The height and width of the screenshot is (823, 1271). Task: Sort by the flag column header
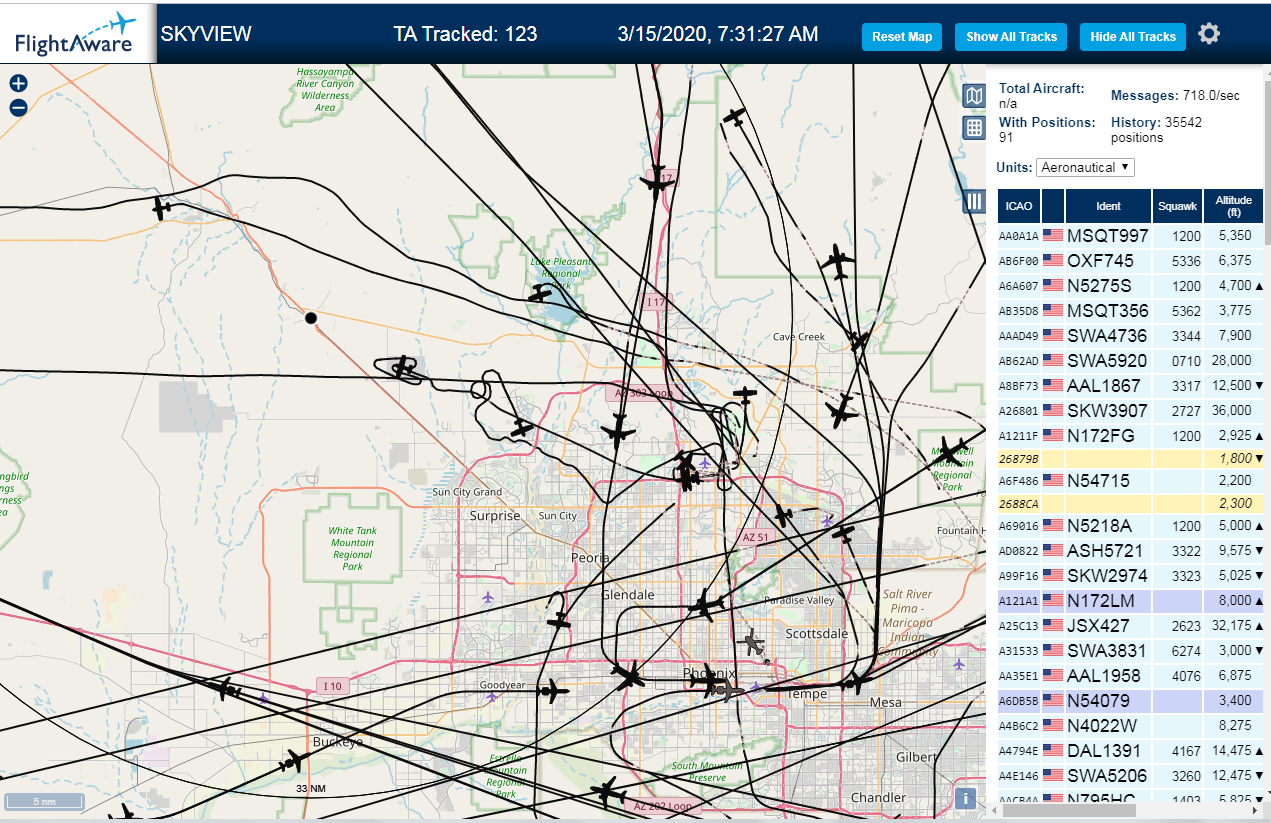click(x=1053, y=206)
